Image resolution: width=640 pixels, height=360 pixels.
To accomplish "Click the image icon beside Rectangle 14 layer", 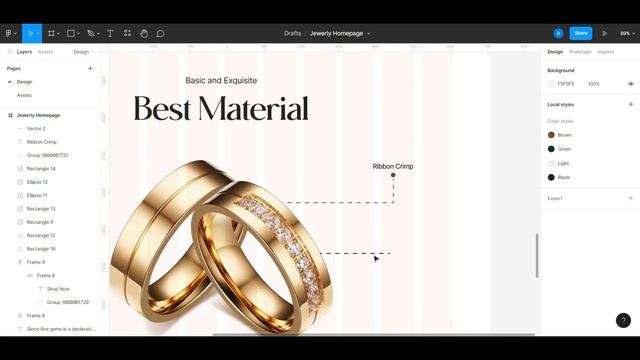I will (x=20, y=169).
